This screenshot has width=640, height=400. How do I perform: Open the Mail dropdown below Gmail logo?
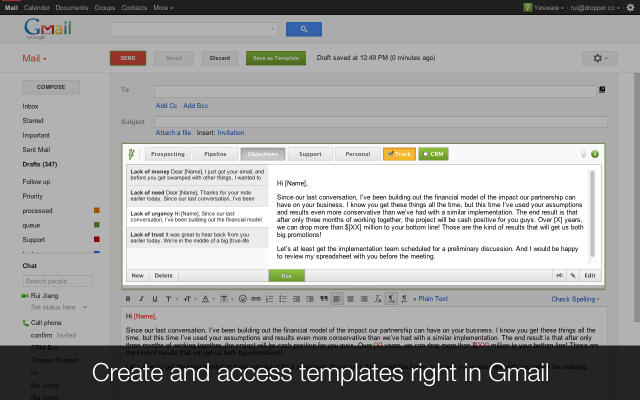[35, 59]
